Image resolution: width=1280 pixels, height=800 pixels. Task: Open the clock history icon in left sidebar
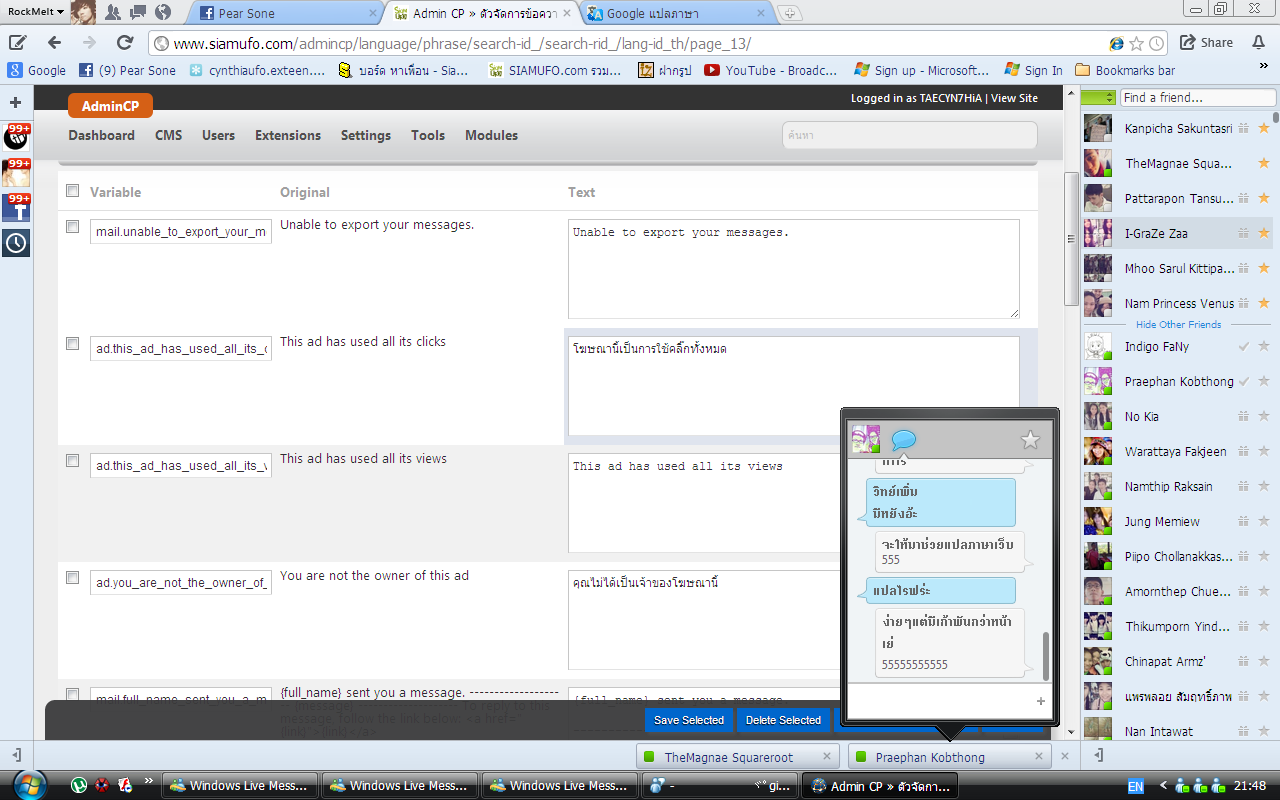pyautogui.click(x=16, y=242)
